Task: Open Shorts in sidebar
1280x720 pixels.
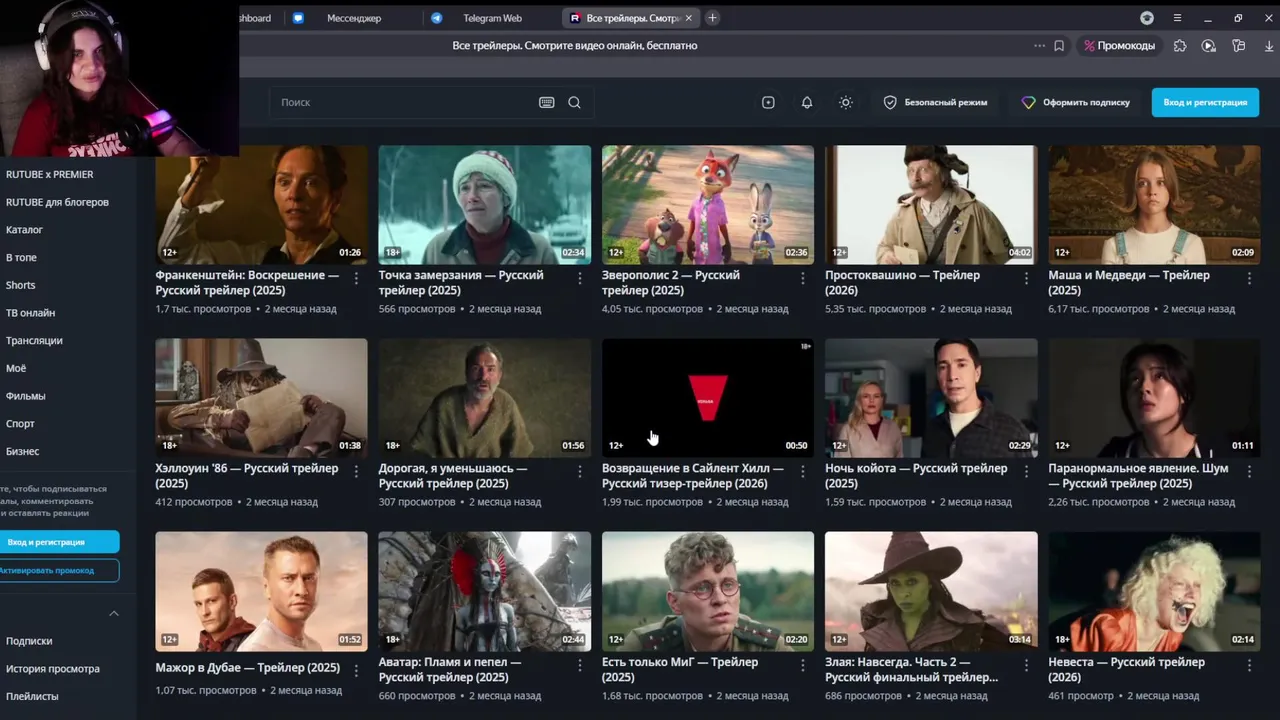Action: [20, 285]
